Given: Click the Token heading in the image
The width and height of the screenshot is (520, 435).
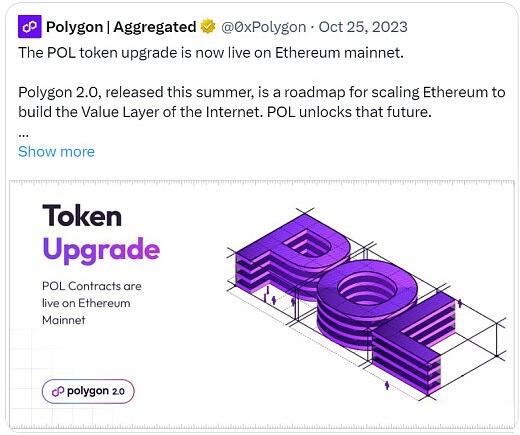Looking at the screenshot, I should (x=82, y=216).
